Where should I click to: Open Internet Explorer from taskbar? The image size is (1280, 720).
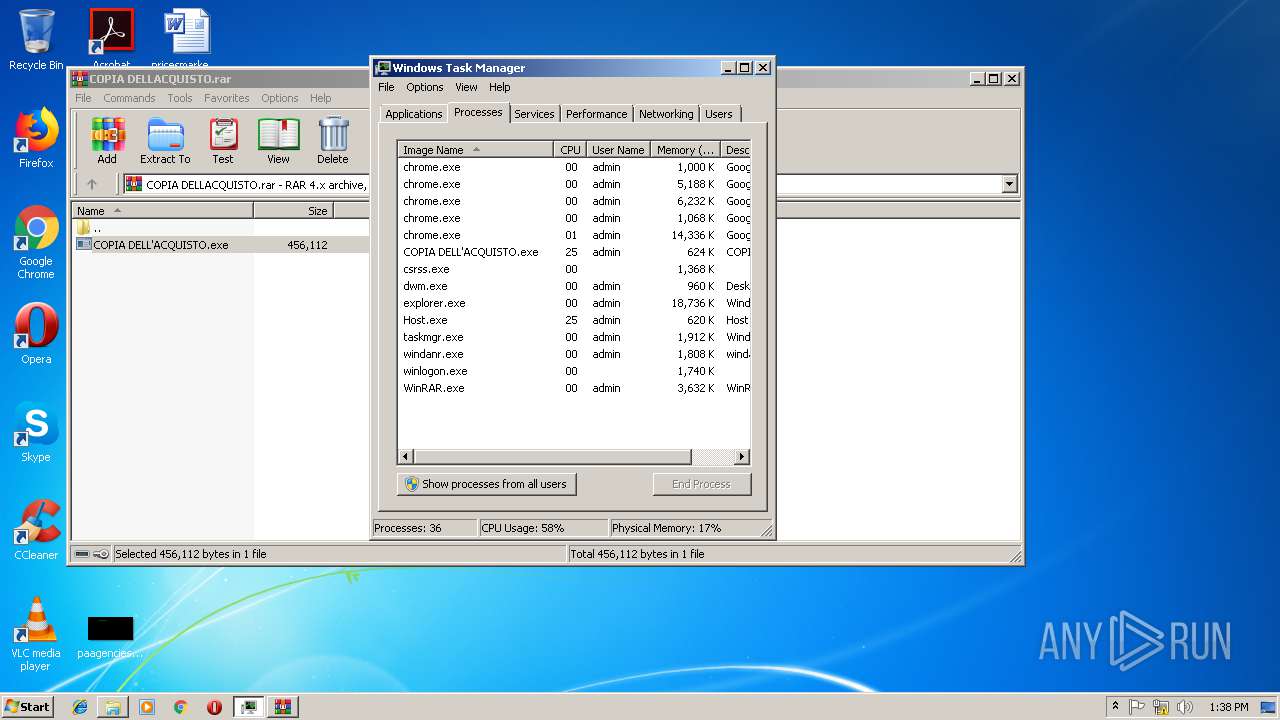tap(80, 707)
